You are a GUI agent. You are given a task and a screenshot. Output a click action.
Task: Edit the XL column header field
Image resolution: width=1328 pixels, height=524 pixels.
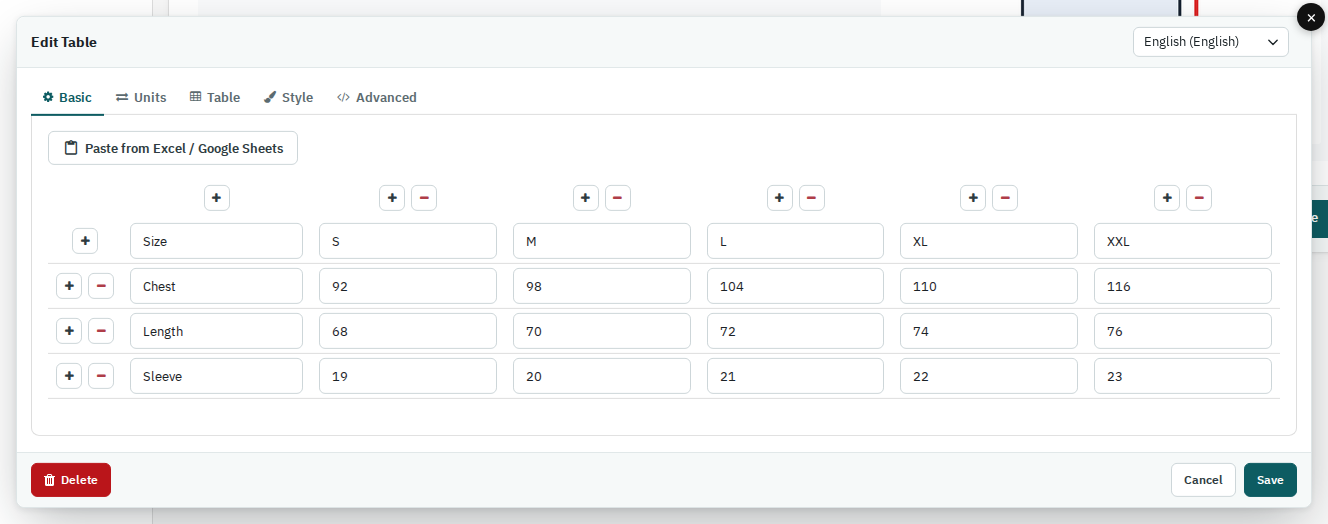click(x=989, y=241)
